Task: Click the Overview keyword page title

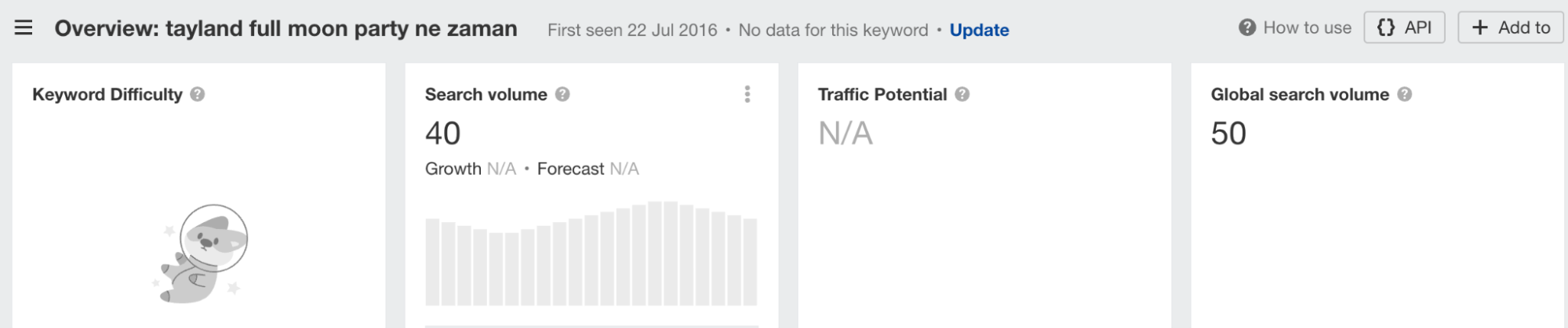Action: [286, 29]
